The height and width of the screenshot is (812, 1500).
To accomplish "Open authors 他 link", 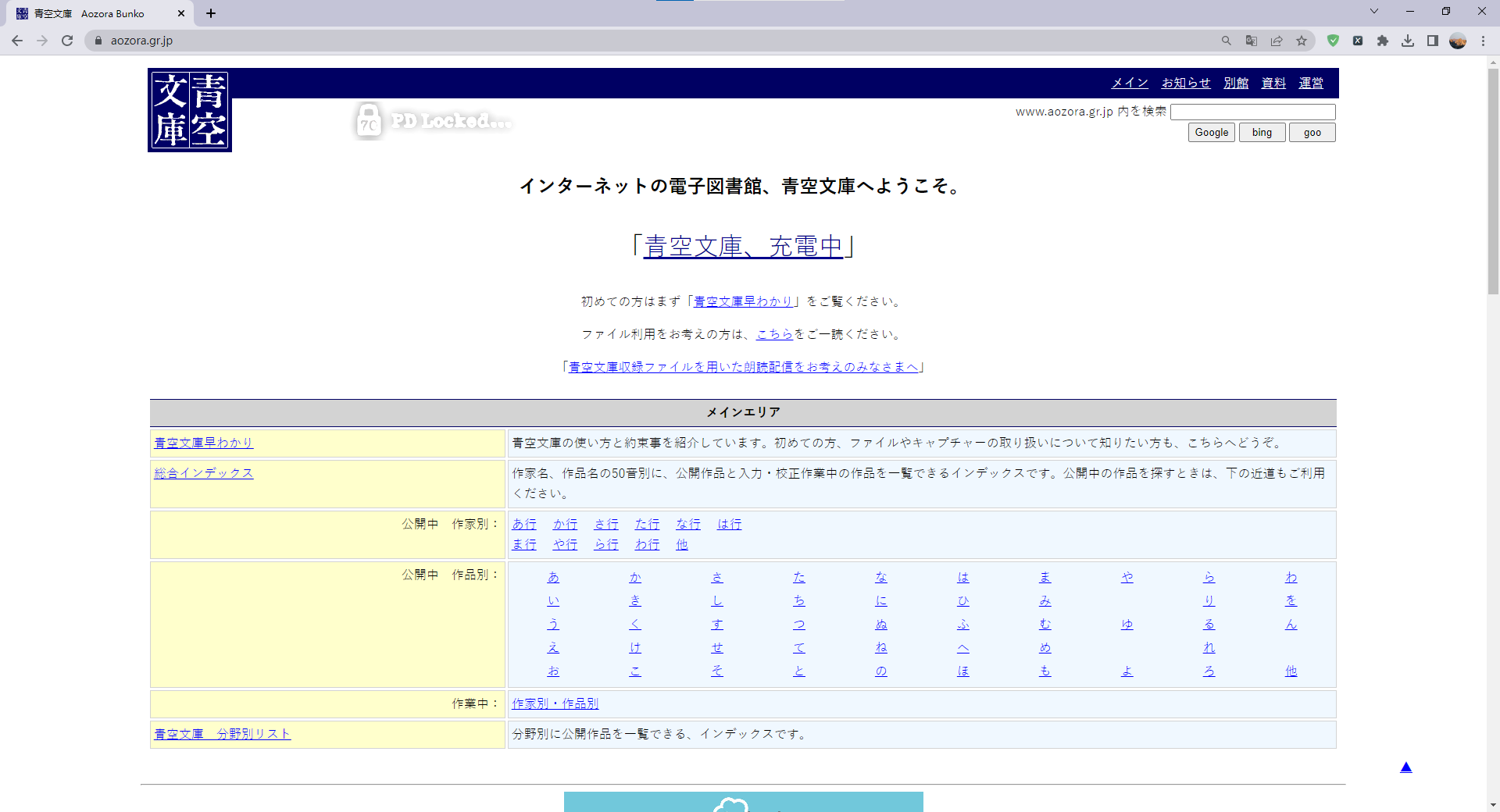I will [682, 544].
